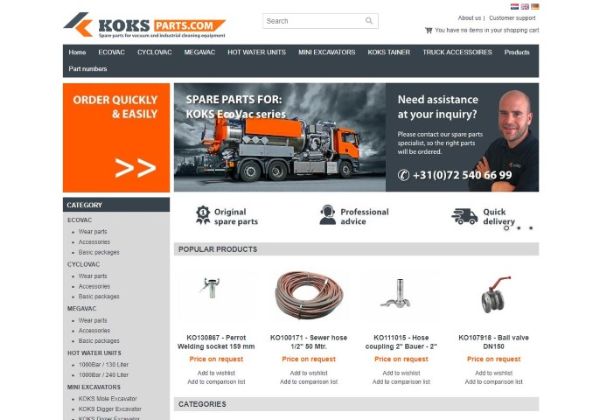This screenshot has width=600, height=420.
Task: Open the Part numbers menu item
Action: point(88,69)
